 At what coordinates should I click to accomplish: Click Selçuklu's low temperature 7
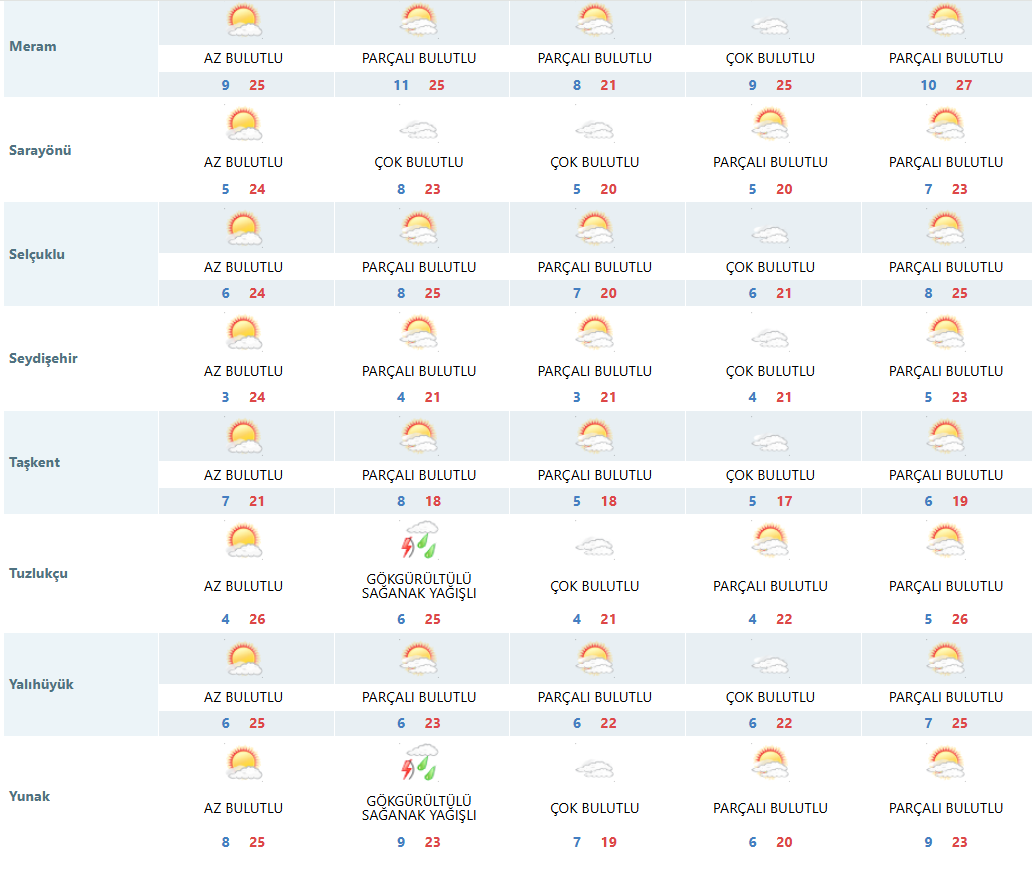pos(577,294)
